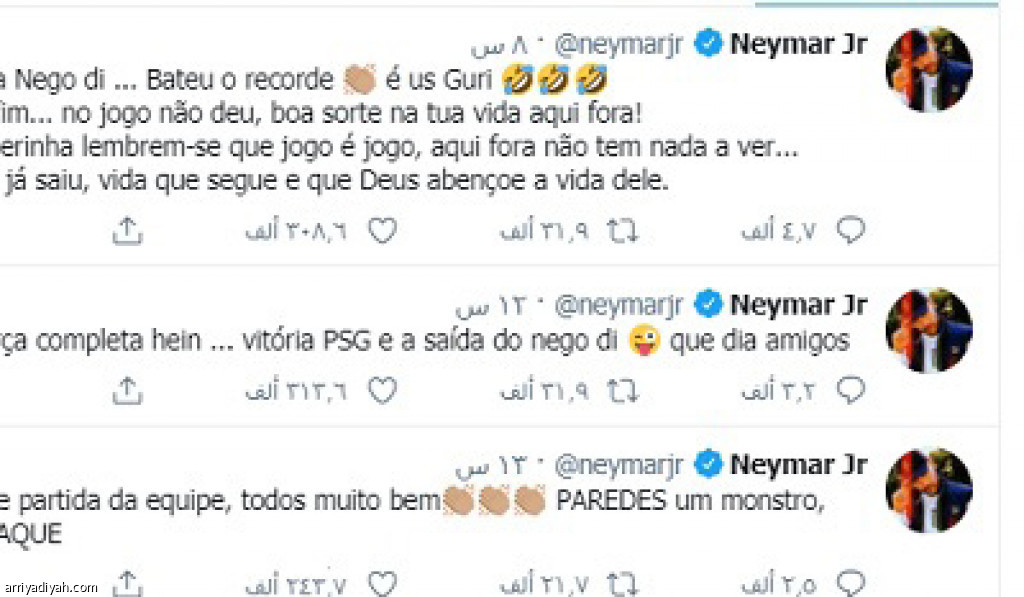Retweet the 'vitória PSG' tweet
This screenshot has width=1024, height=597.
tap(622, 391)
